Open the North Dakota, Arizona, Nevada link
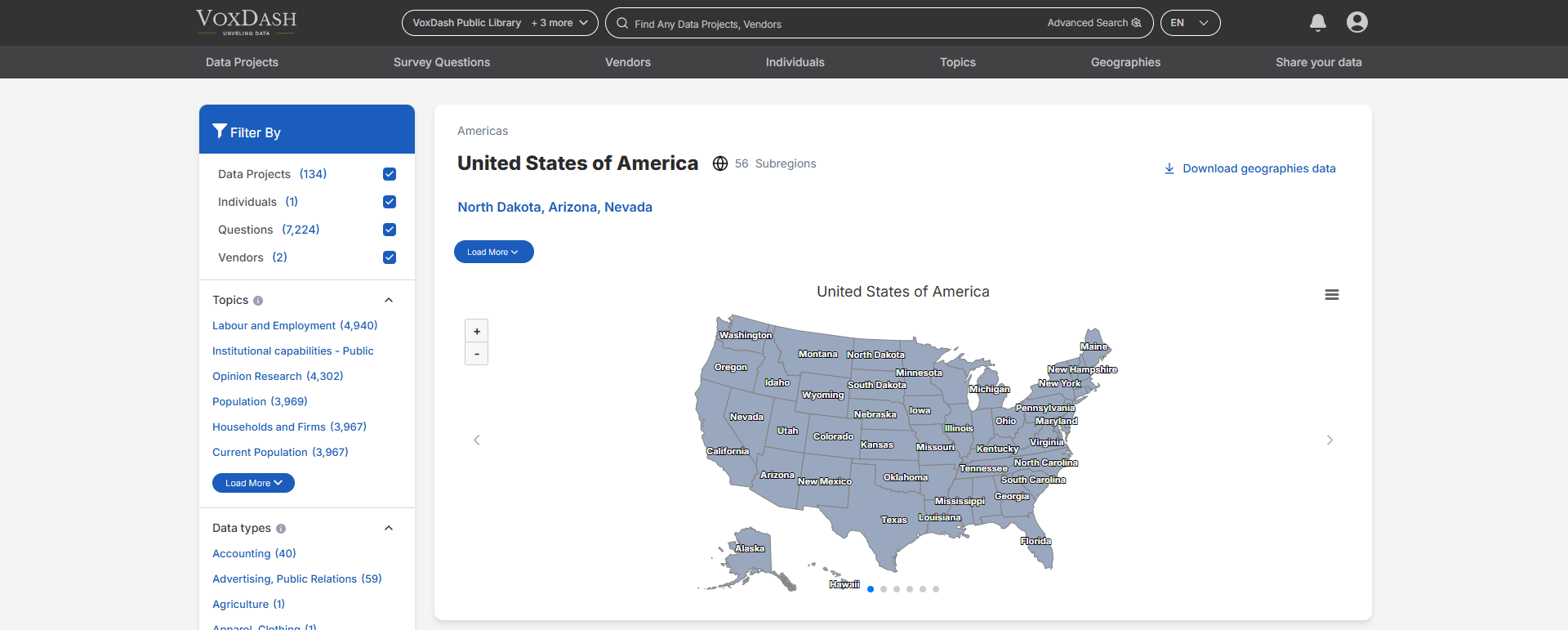Viewport: 1568px width, 630px height. pyautogui.click(x=555, y=207)
